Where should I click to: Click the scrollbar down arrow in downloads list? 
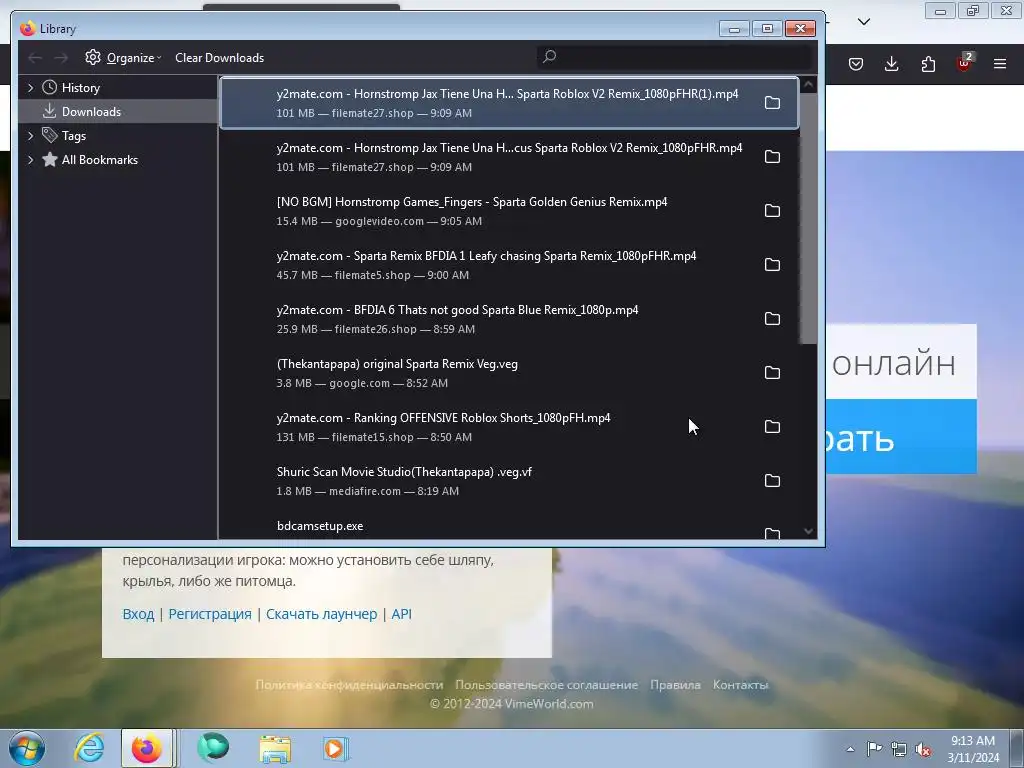tap(808, 531)
